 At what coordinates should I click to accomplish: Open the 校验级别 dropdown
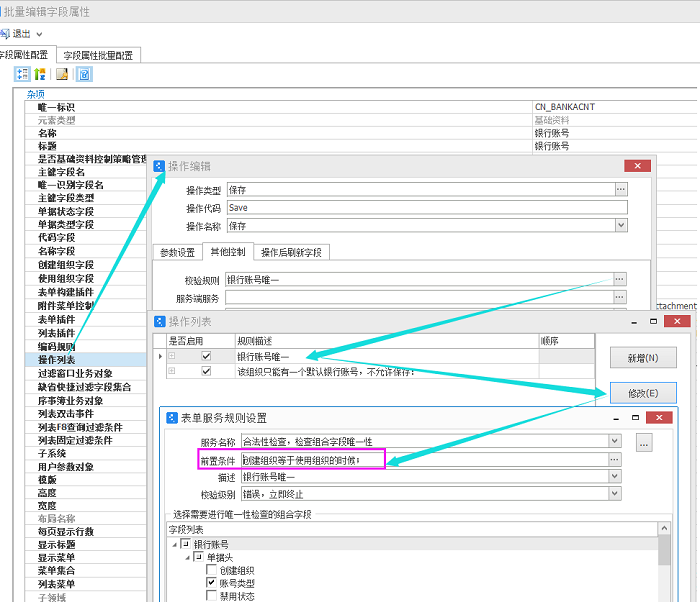click(614, 494)
